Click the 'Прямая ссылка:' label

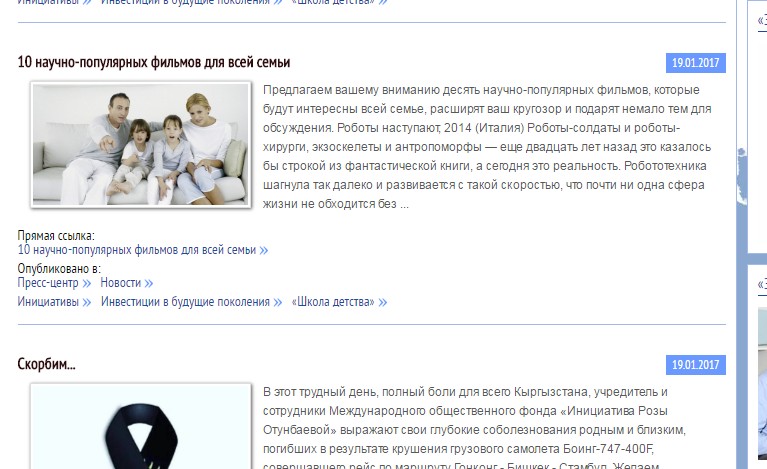pos(56,236)
